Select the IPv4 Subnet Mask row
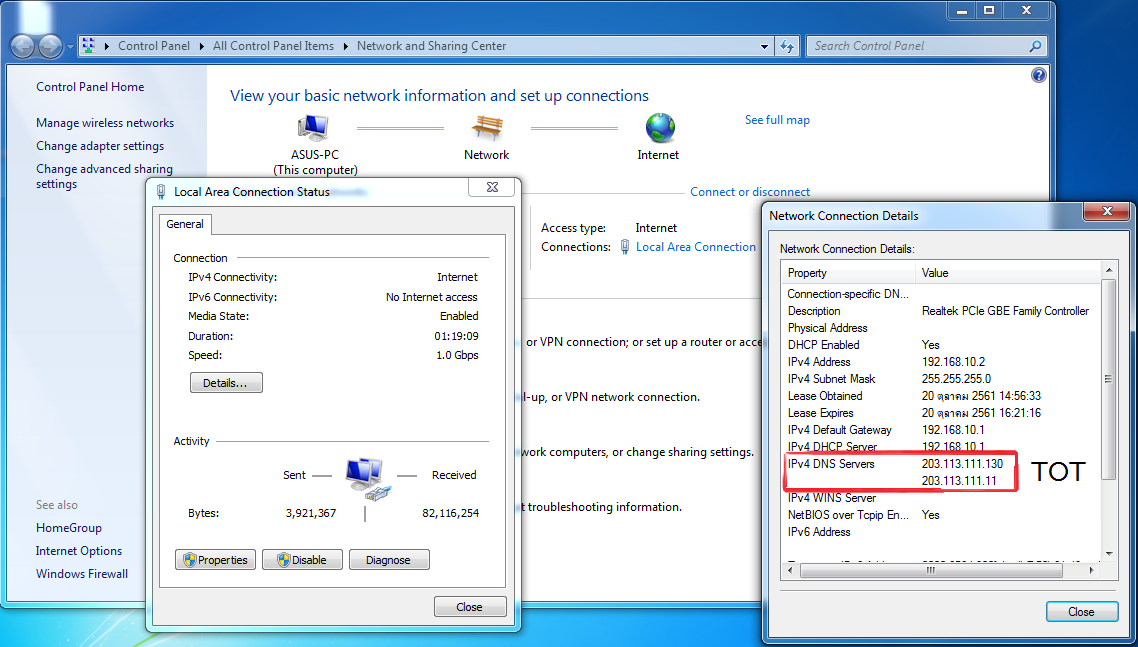This screenshot has width=1138, height=647. click(940, 379)
